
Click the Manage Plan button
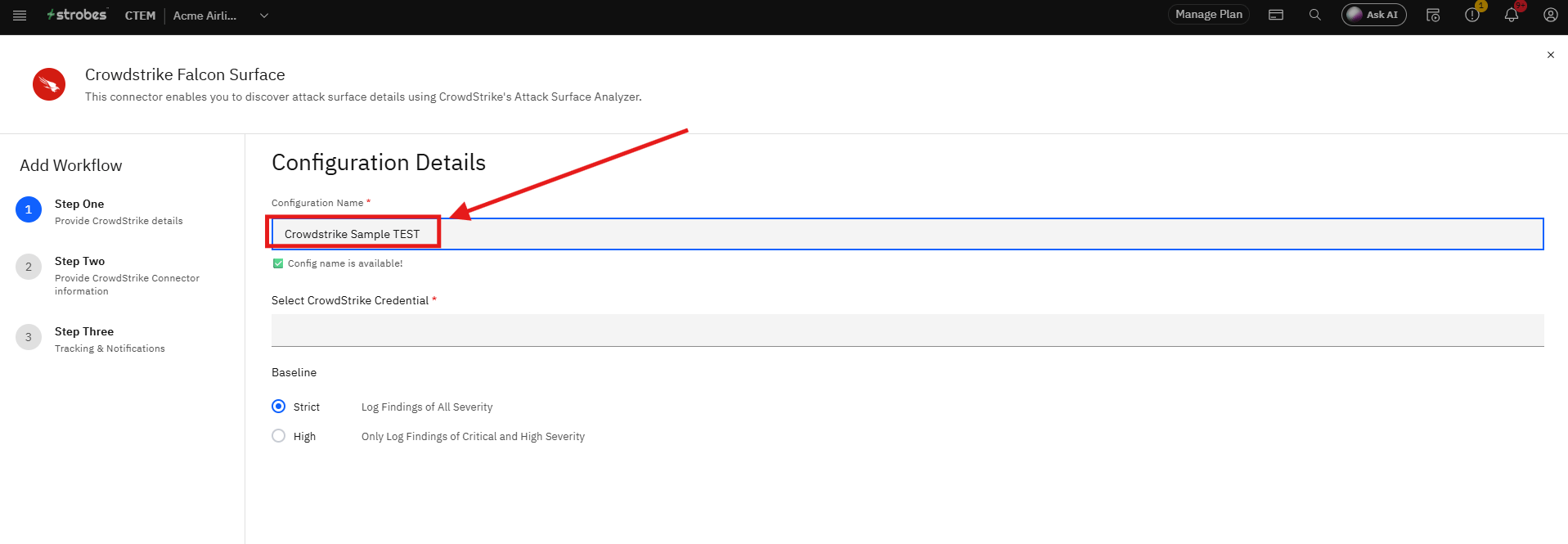point(1208,15)
